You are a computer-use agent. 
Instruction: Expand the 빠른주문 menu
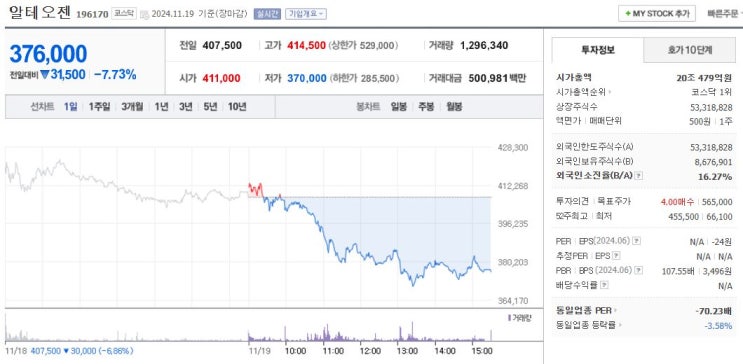point(724,14)
